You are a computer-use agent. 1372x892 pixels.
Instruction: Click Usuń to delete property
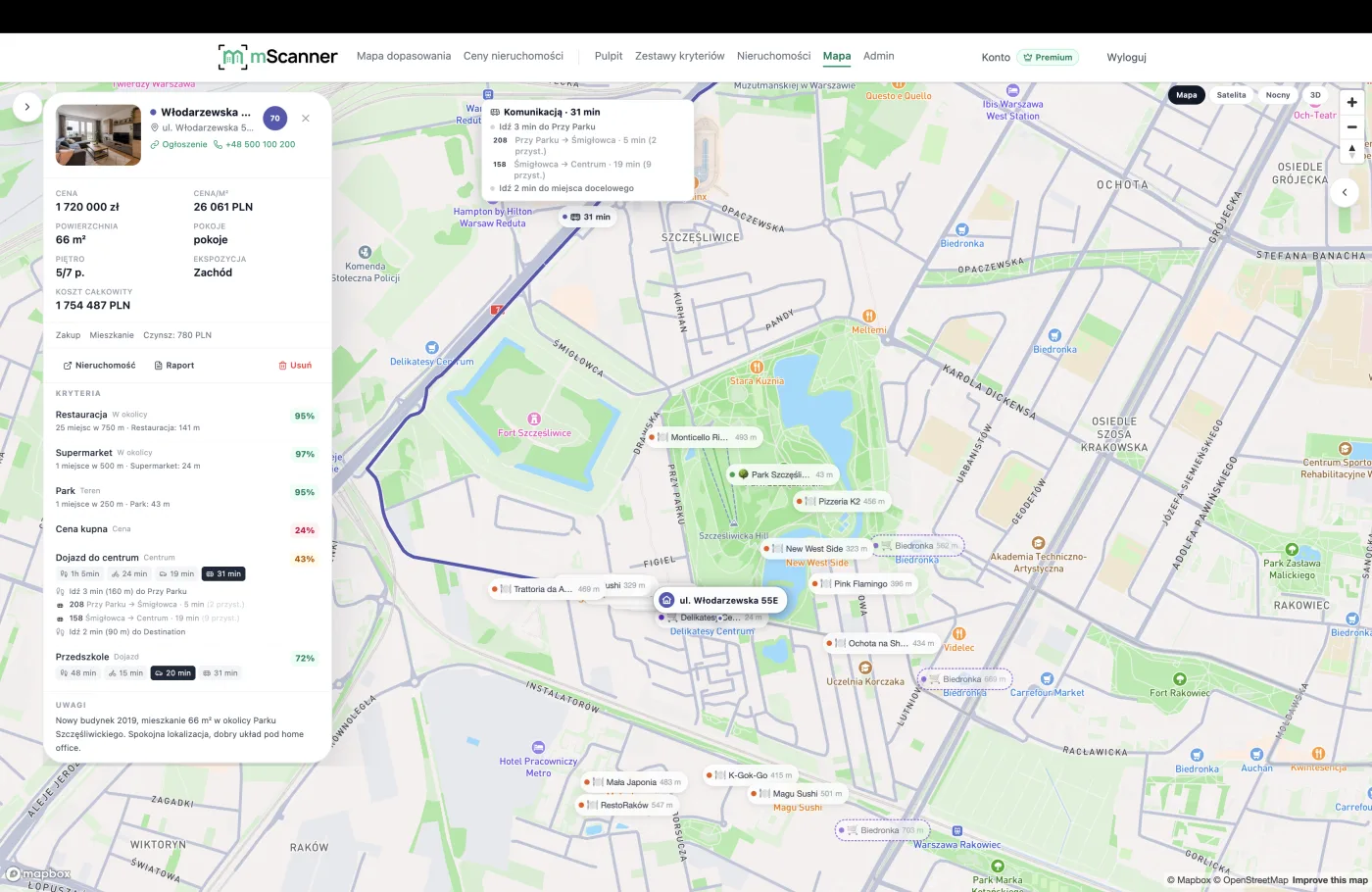coord(295,366)
